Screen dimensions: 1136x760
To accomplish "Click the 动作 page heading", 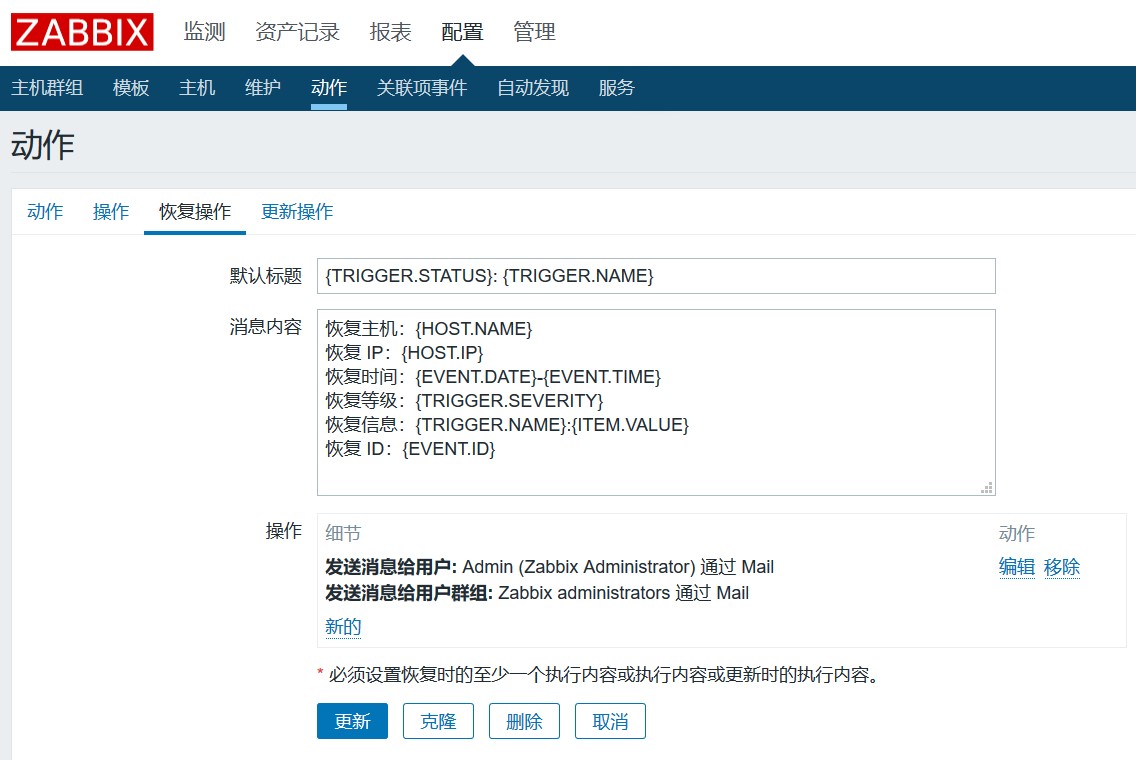I will tap(43, 145).
